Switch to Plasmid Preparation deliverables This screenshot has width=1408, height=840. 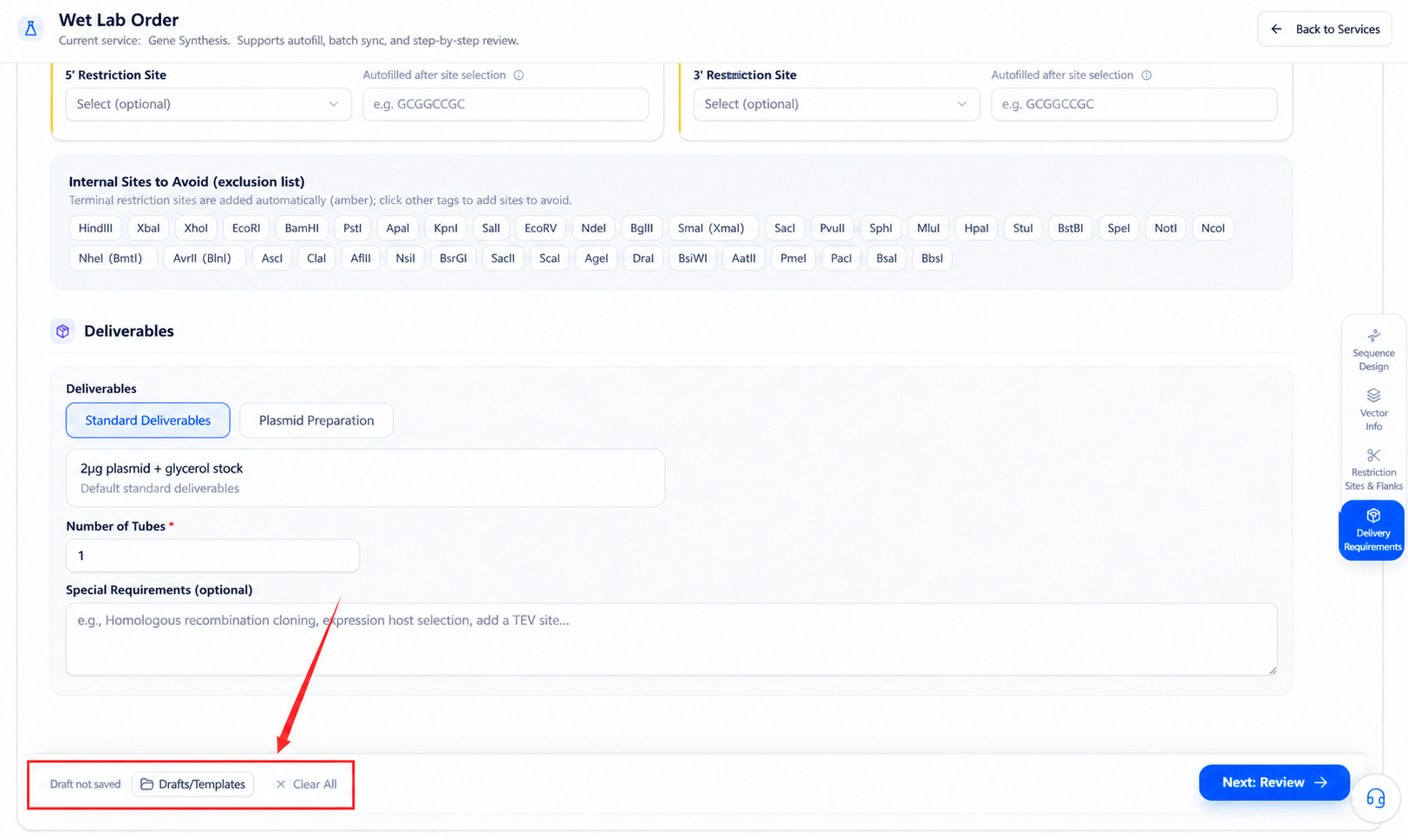(316, 420)
